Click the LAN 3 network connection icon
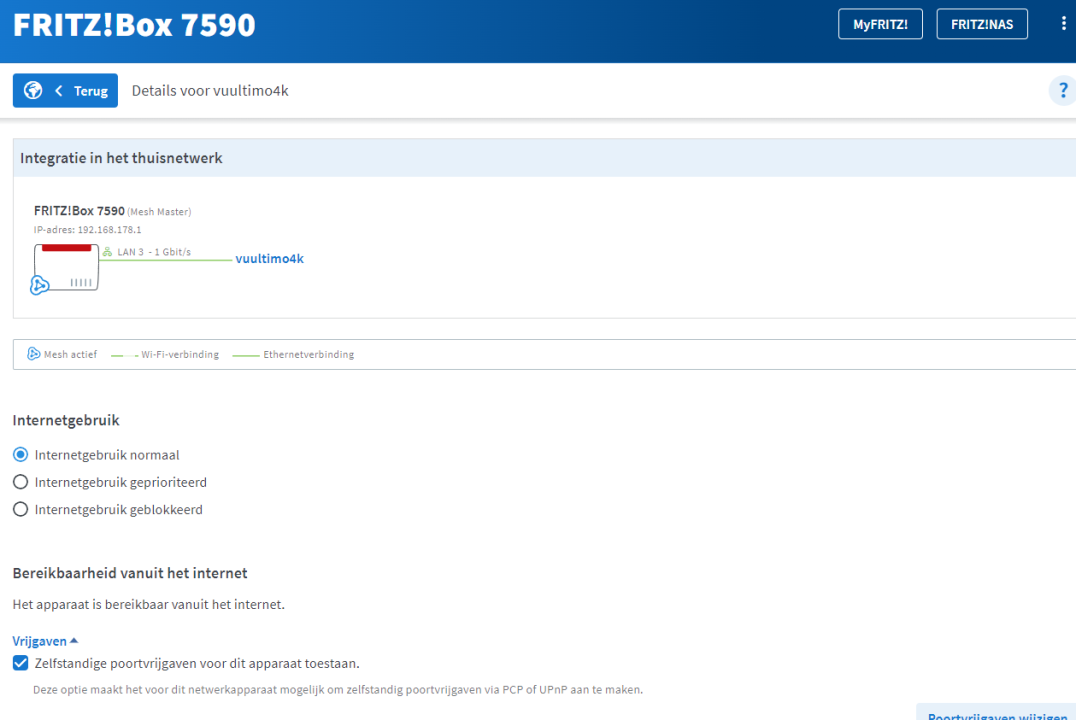 click(107, 252)
